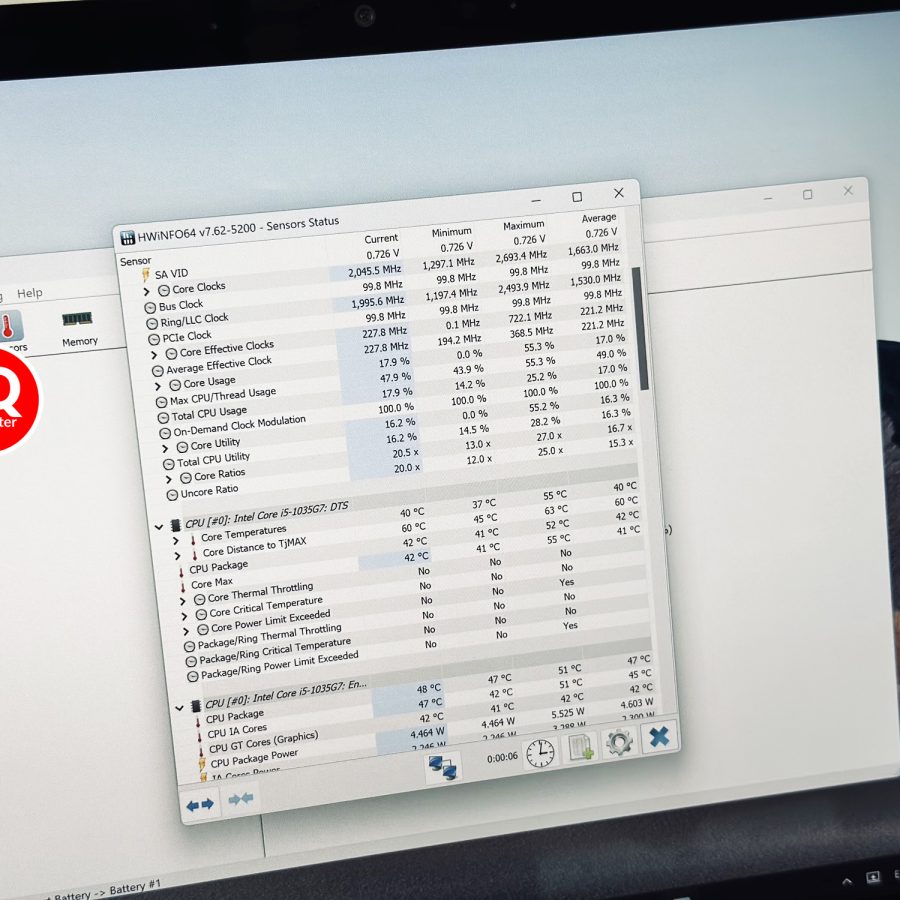Click the Package/Ring Thermal Throttling icon
This screenshot has height=900, width=900.
point(189,647)
